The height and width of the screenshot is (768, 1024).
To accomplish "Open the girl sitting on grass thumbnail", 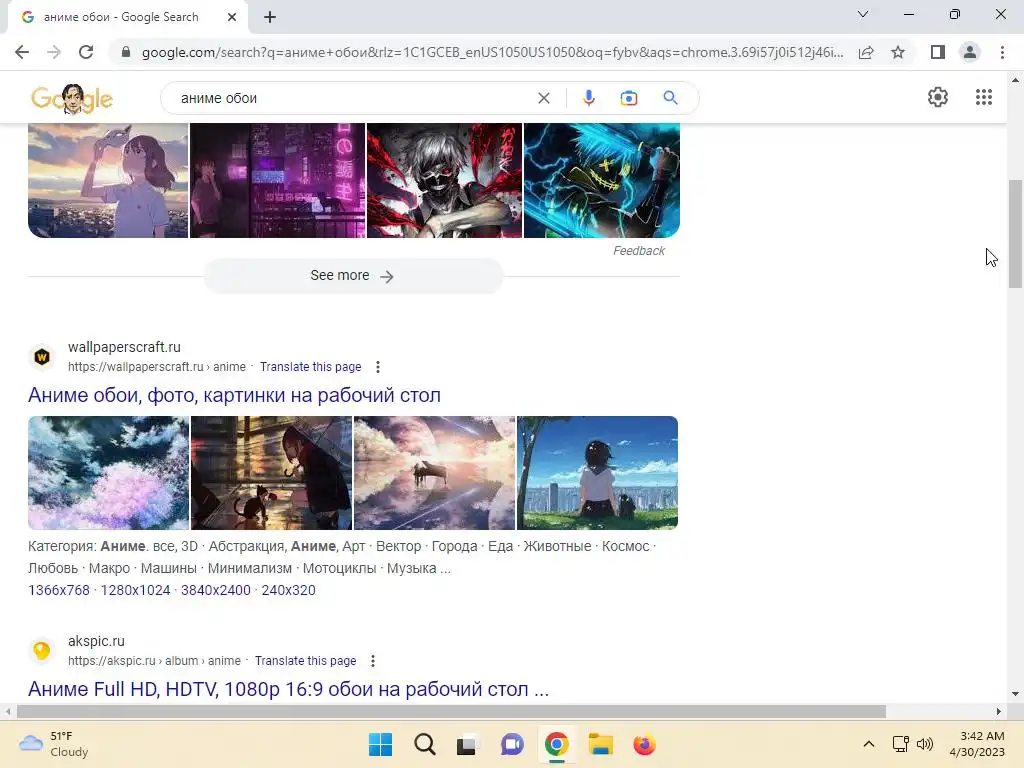I will point(598,473).
